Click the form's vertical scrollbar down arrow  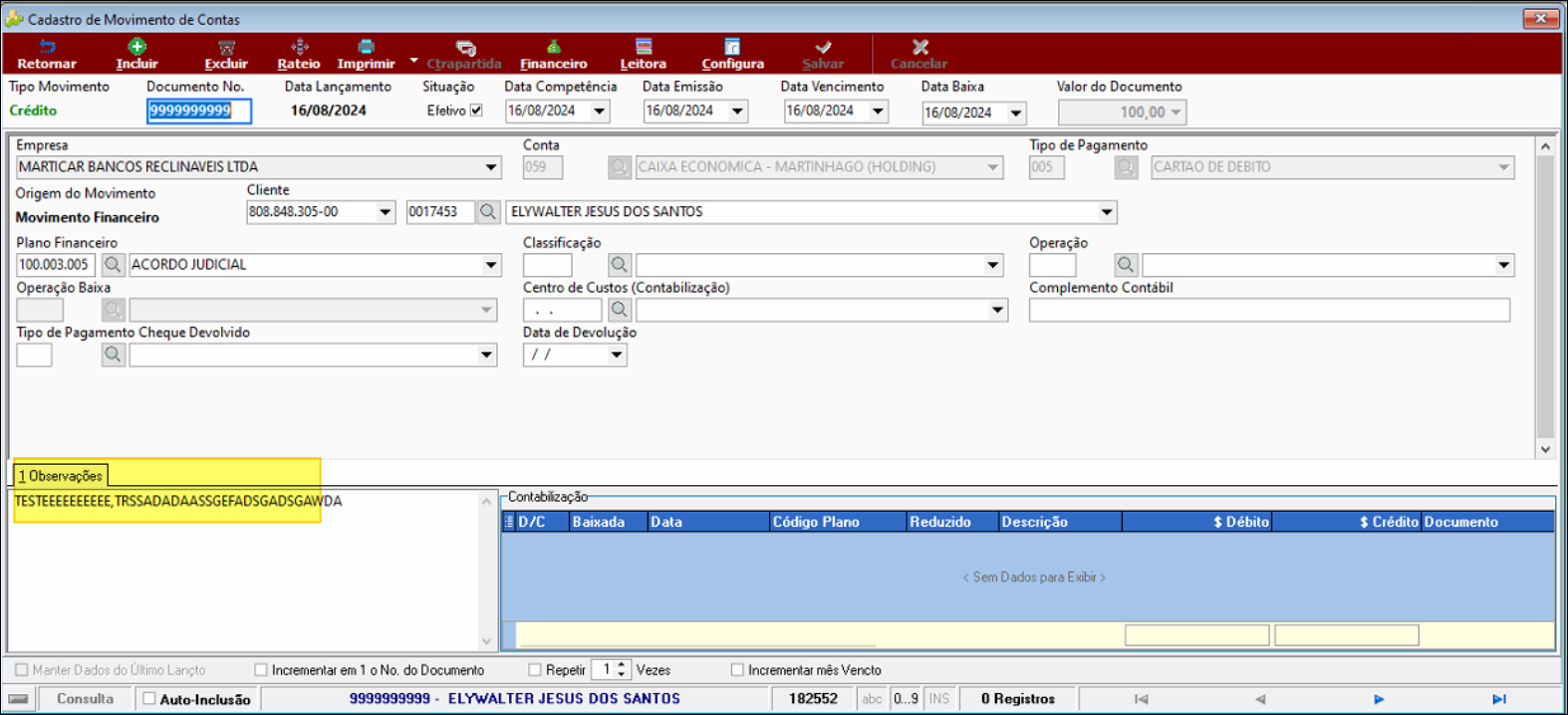coord(1545,450)
